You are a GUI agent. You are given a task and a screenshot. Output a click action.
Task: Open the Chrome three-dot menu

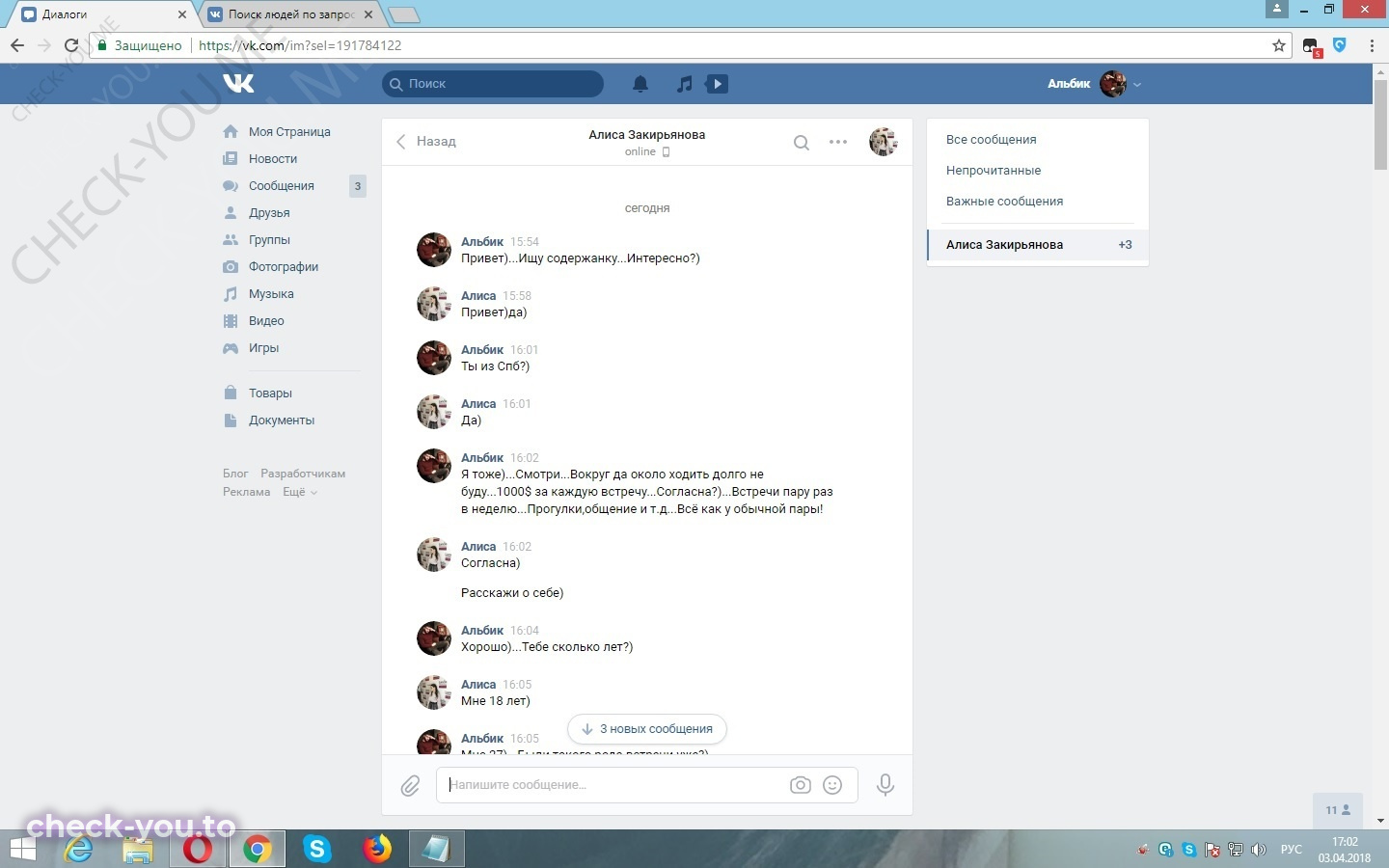[x=1372, y=45]
